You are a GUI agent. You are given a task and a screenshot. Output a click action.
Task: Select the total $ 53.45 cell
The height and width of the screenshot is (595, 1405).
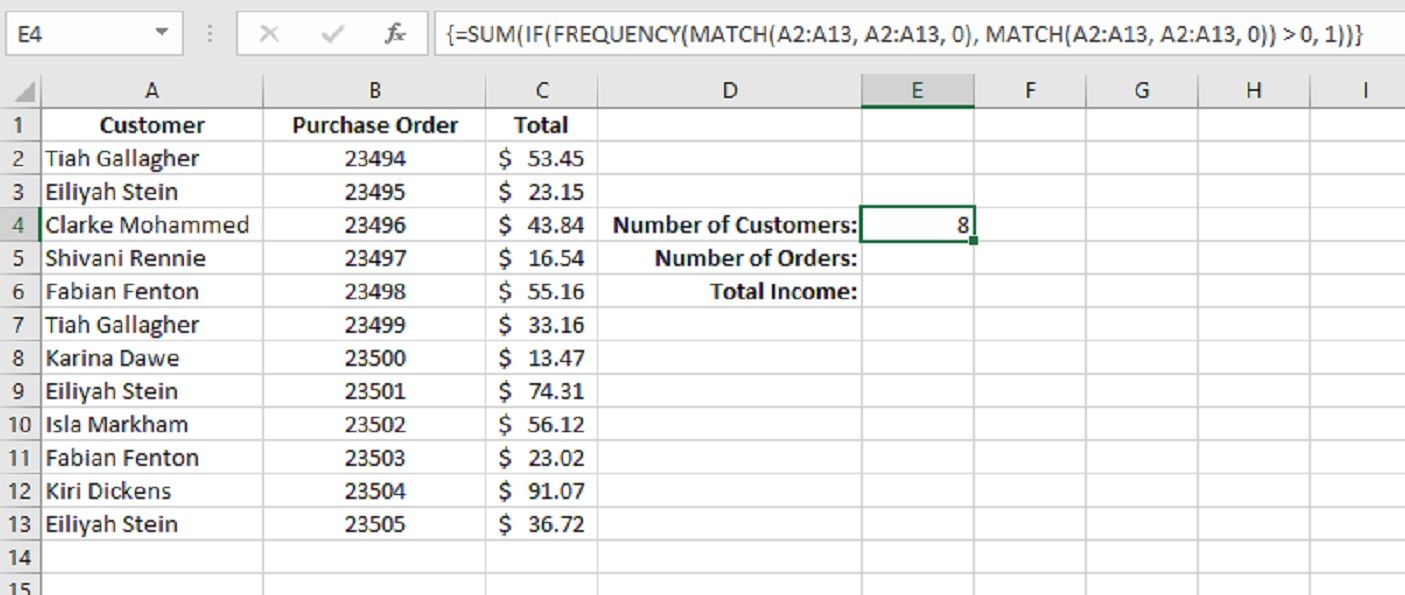[541, 158]
